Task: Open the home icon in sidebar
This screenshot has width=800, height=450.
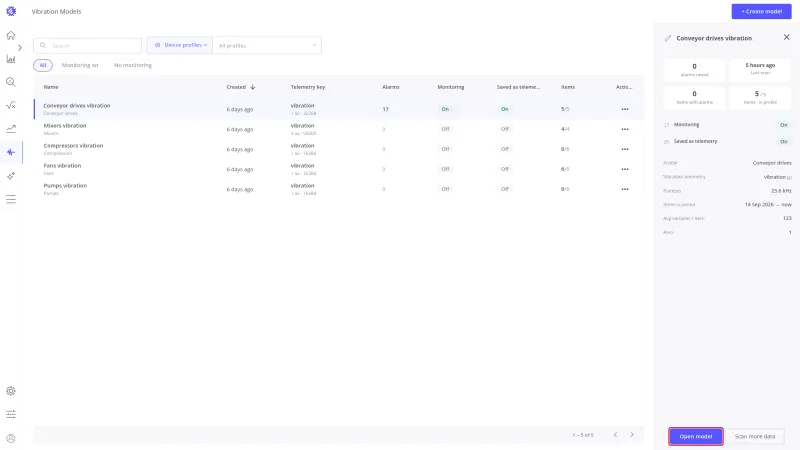Action: pyautogui.click(x=11, y=35)
